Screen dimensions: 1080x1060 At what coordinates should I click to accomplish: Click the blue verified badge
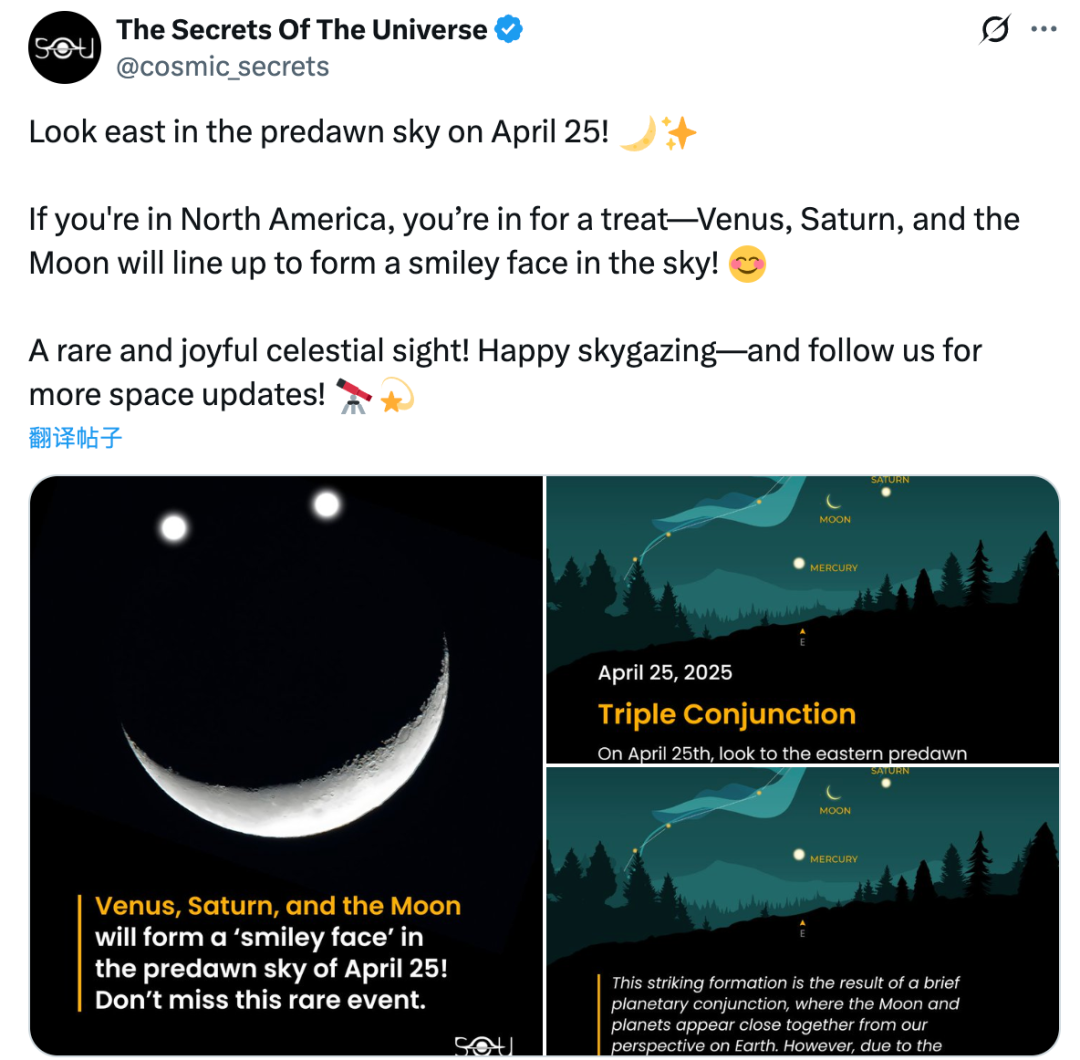[509, 30]
